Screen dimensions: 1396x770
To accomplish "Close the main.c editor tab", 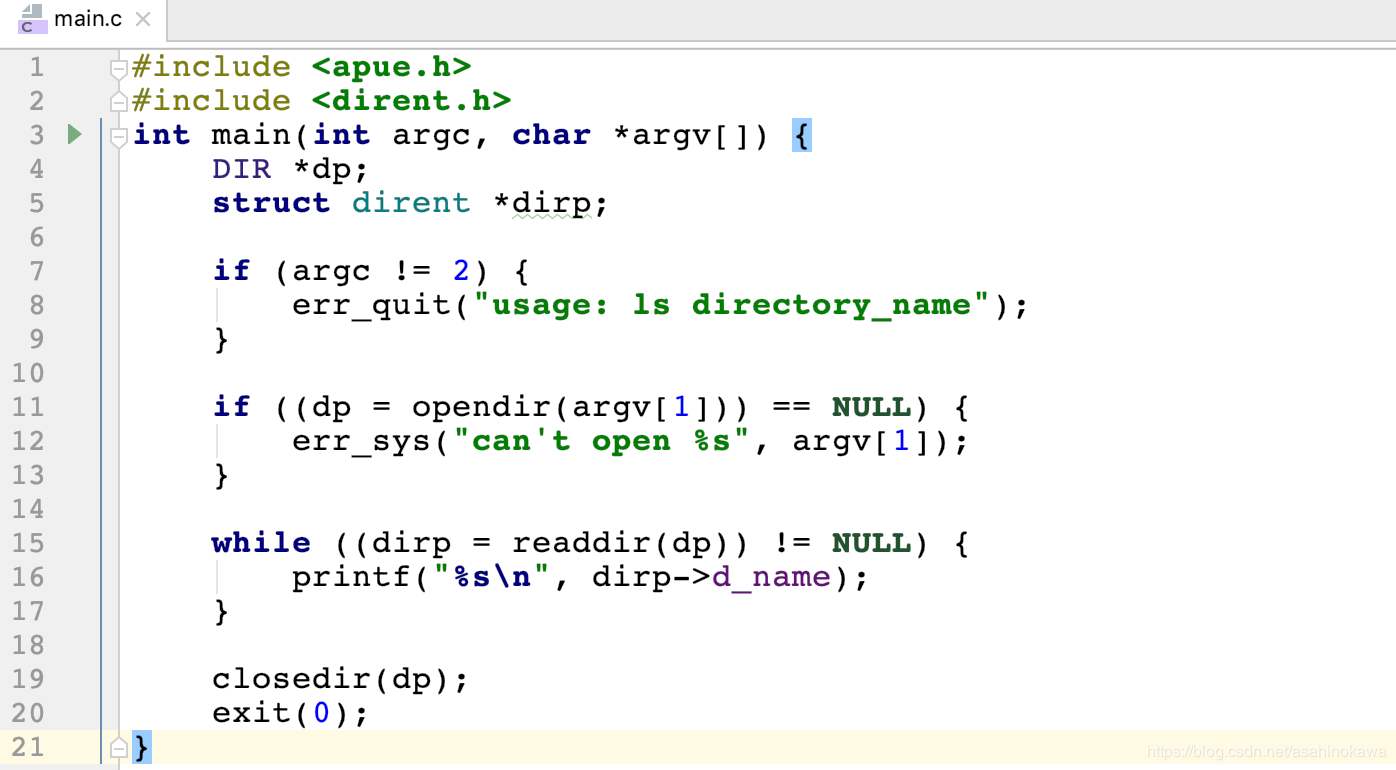I will (143, 19).
